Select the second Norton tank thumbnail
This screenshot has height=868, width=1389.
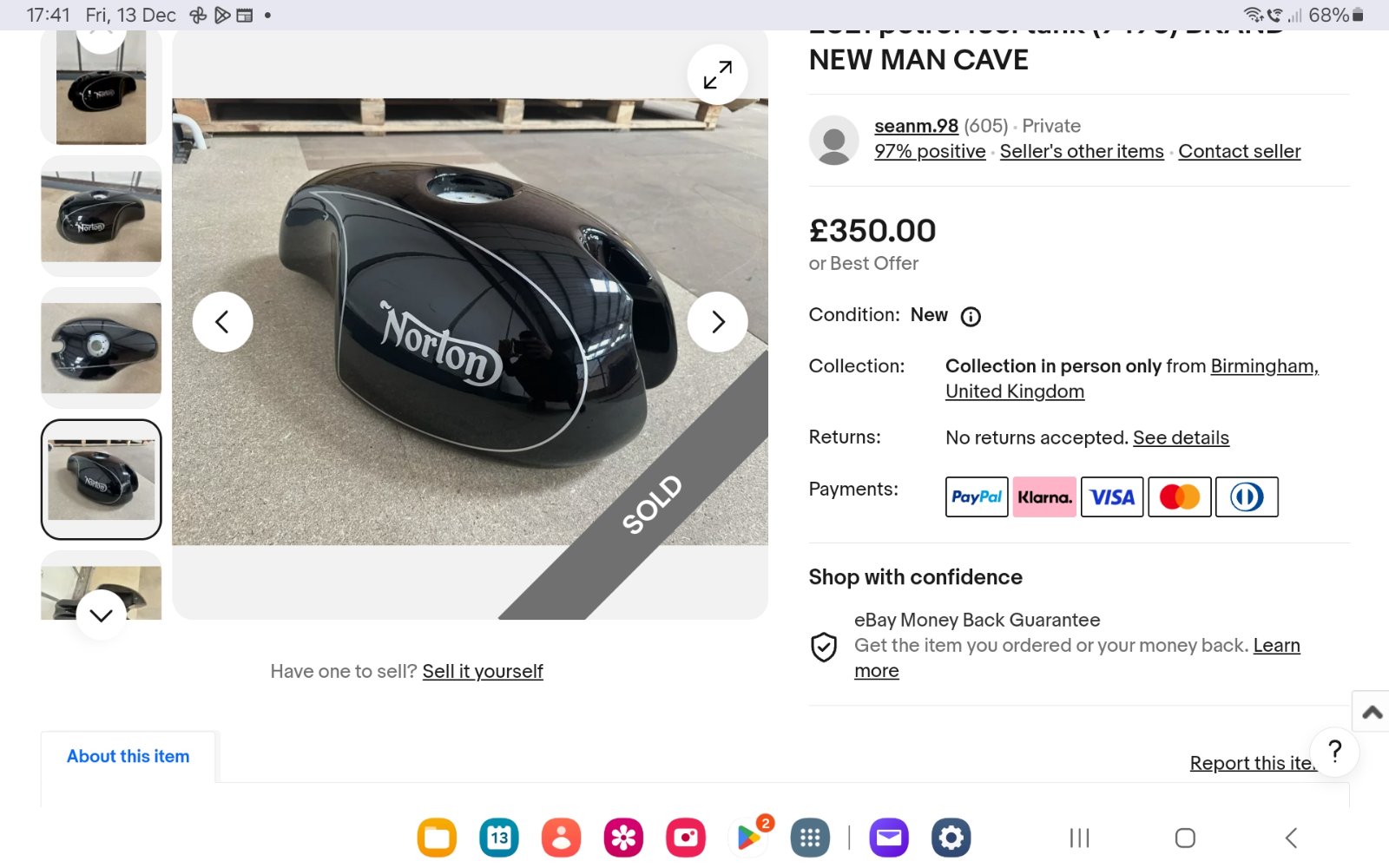pyautogui.click(x=102, y=216)
